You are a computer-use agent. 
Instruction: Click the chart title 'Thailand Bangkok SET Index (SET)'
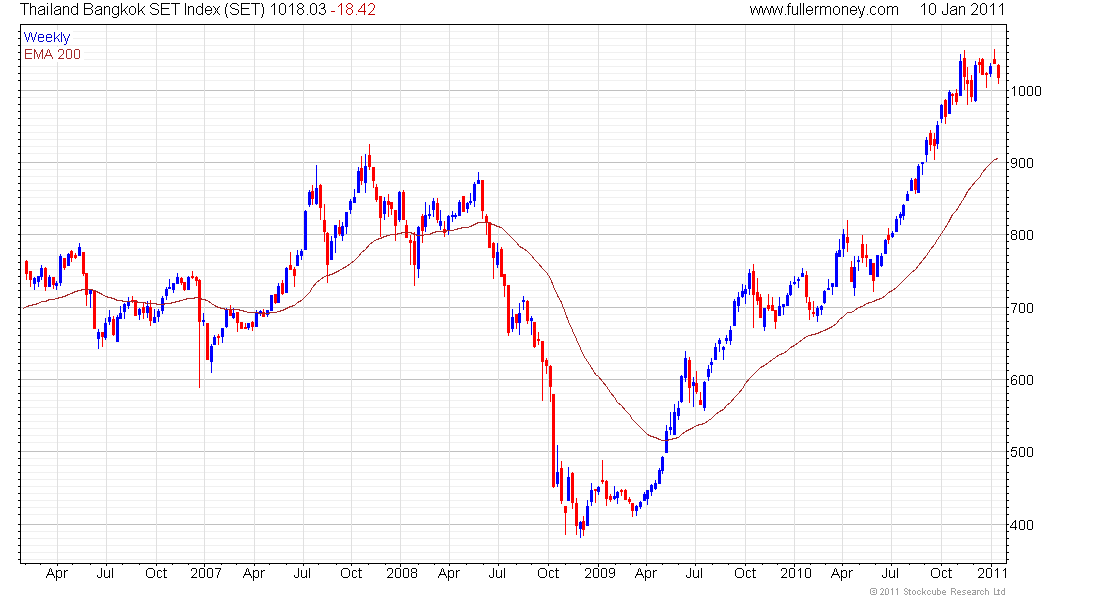(142, 10)
